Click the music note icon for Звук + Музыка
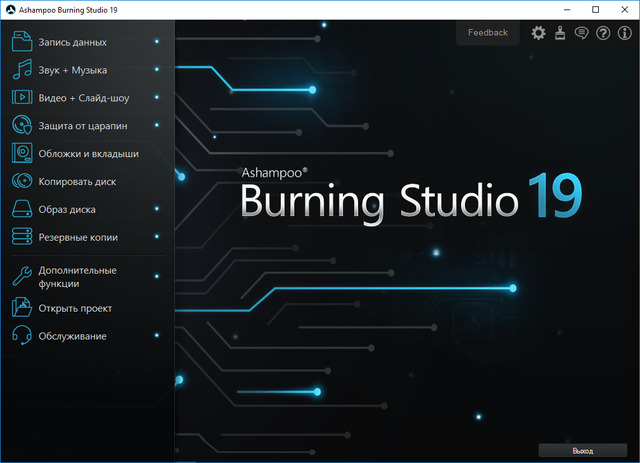This screenshot has width=640, height=463. tap(23, 70)
